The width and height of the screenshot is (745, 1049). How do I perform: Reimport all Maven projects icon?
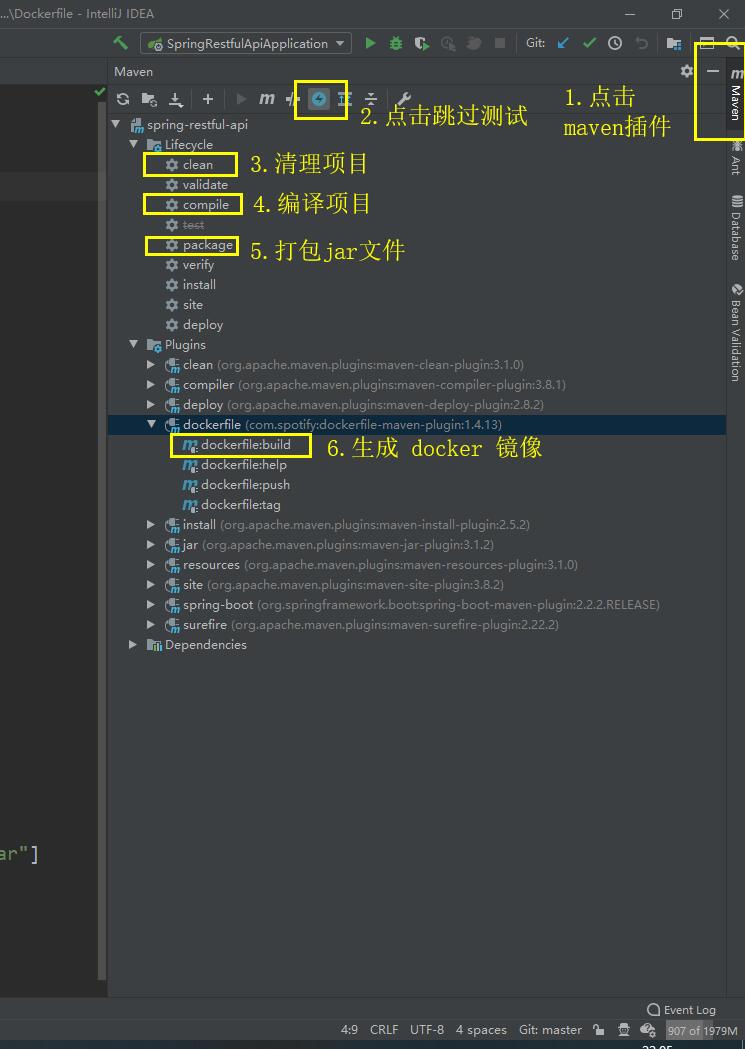[123, 99]
